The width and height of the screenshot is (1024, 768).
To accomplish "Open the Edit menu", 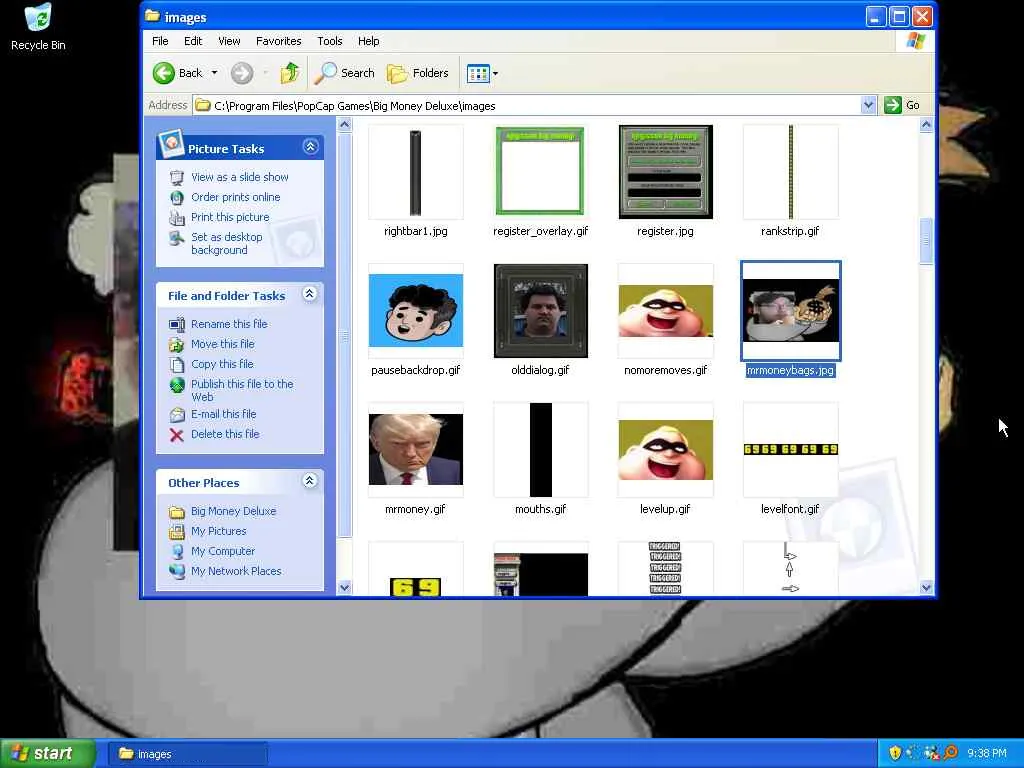I will point(193,41).
